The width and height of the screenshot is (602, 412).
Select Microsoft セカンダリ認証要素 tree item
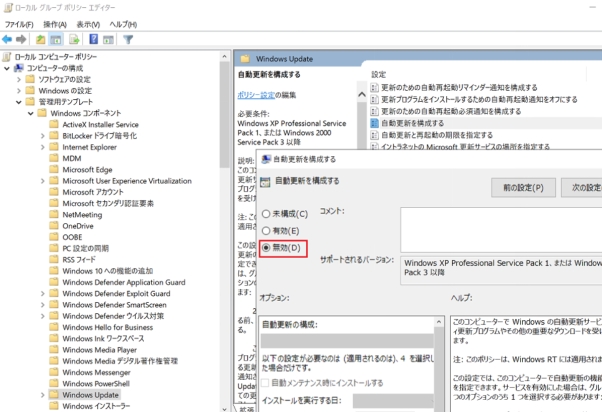point(108,203)
